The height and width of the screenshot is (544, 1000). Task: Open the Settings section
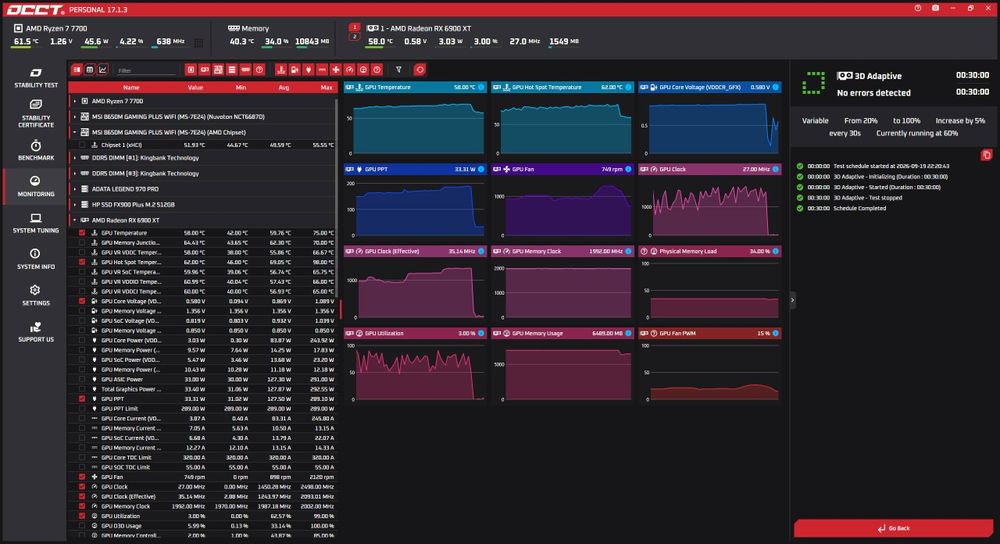pyautogui.click(x=36, y=295)
